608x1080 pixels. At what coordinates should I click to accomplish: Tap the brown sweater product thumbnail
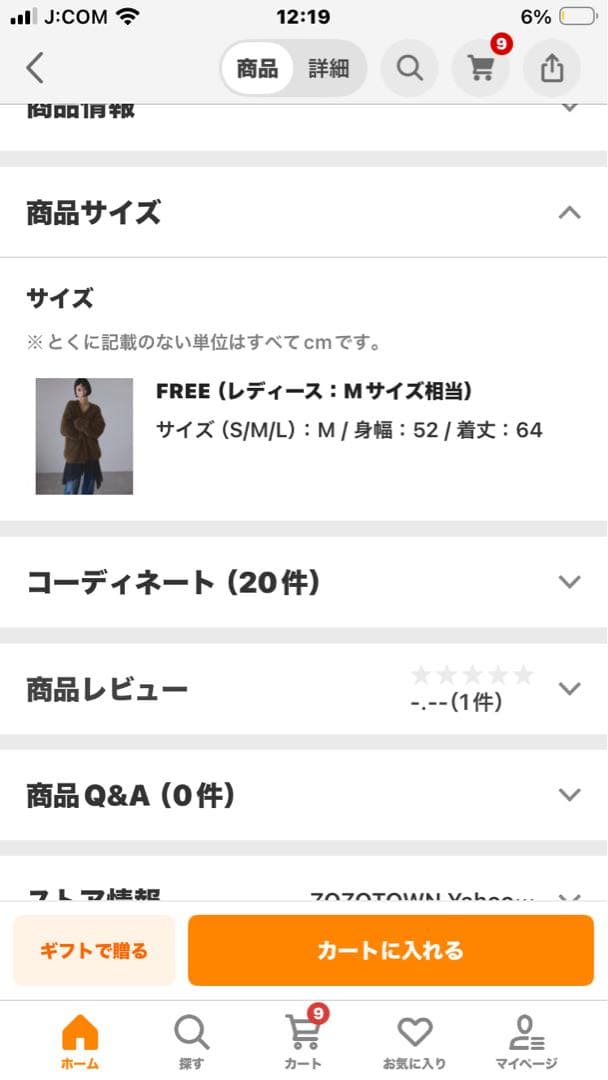click(84, 436)
